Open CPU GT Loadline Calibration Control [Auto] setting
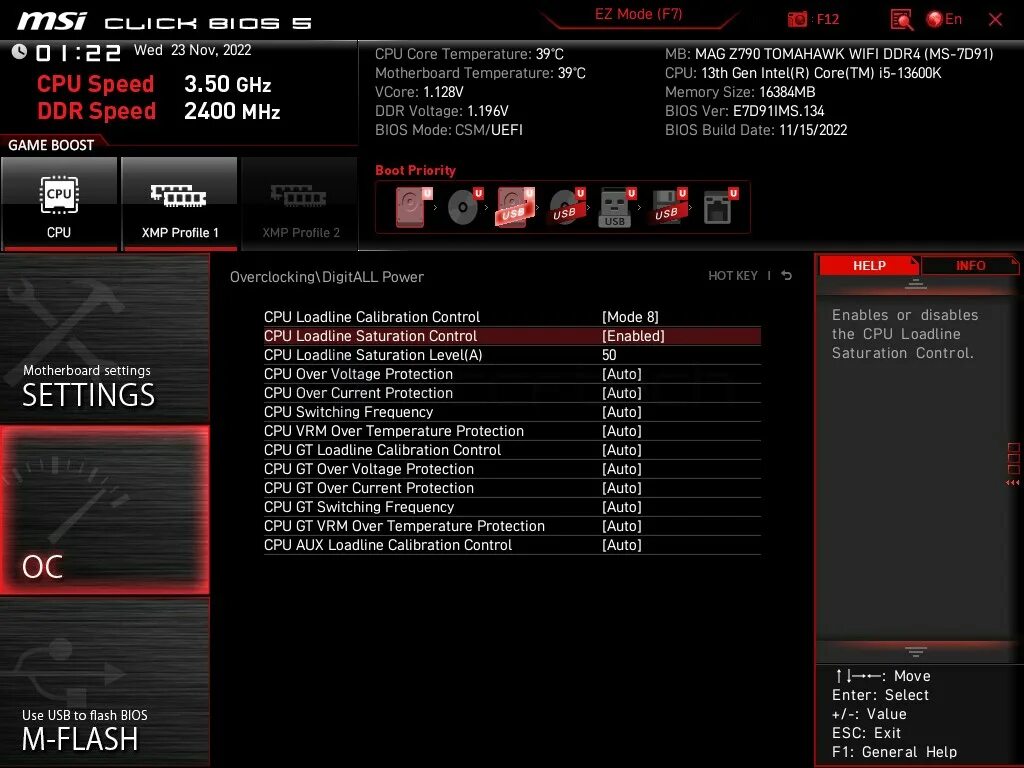Image resolution: width=1024 pixels, height=768 pixels. pos(621,449)
